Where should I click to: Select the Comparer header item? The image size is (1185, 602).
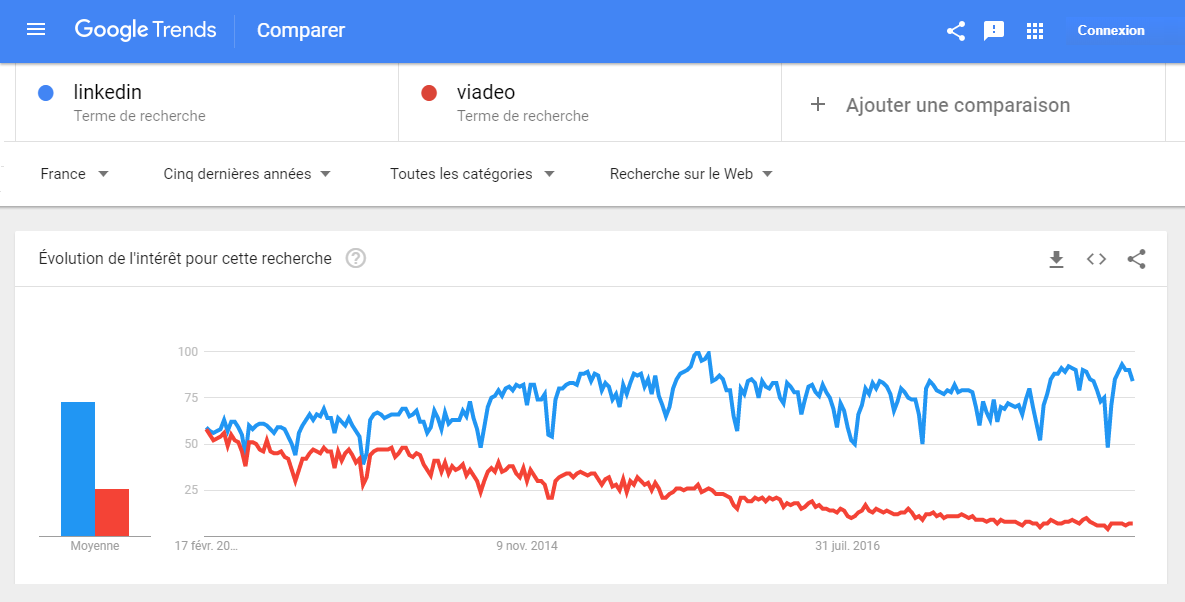pos(301,30)
